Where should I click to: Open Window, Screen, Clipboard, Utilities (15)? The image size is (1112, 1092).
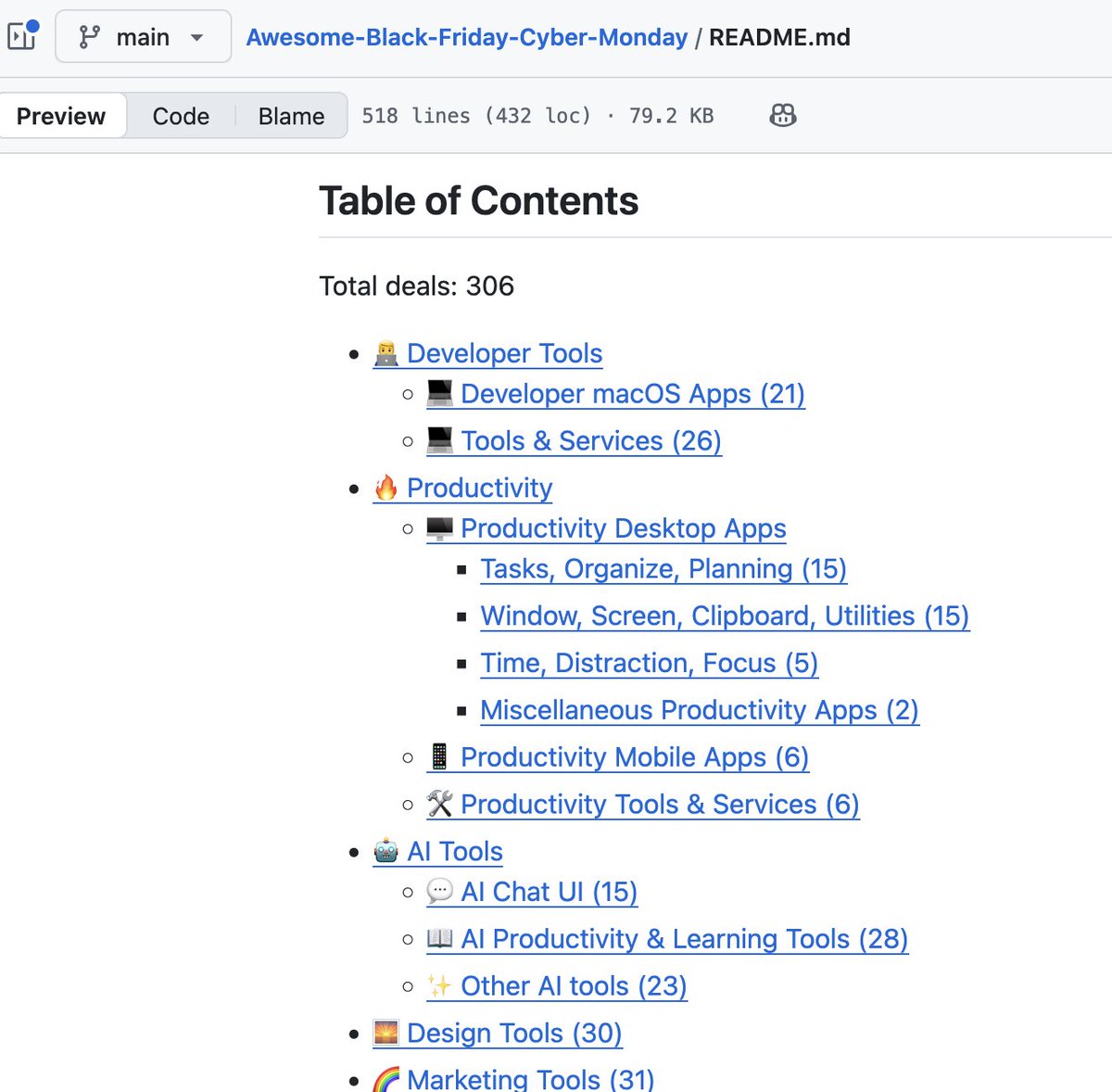[725, 616]
